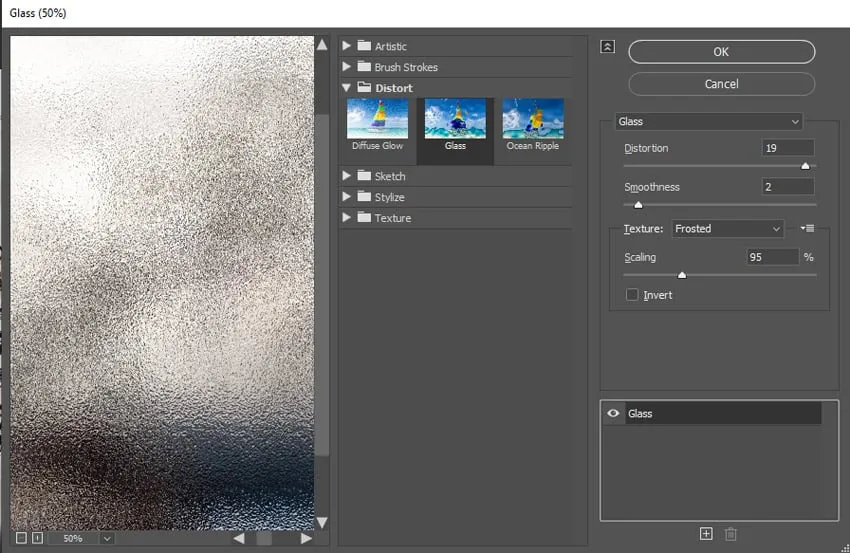Hide the Glass effect layer eye

[613, 413]
